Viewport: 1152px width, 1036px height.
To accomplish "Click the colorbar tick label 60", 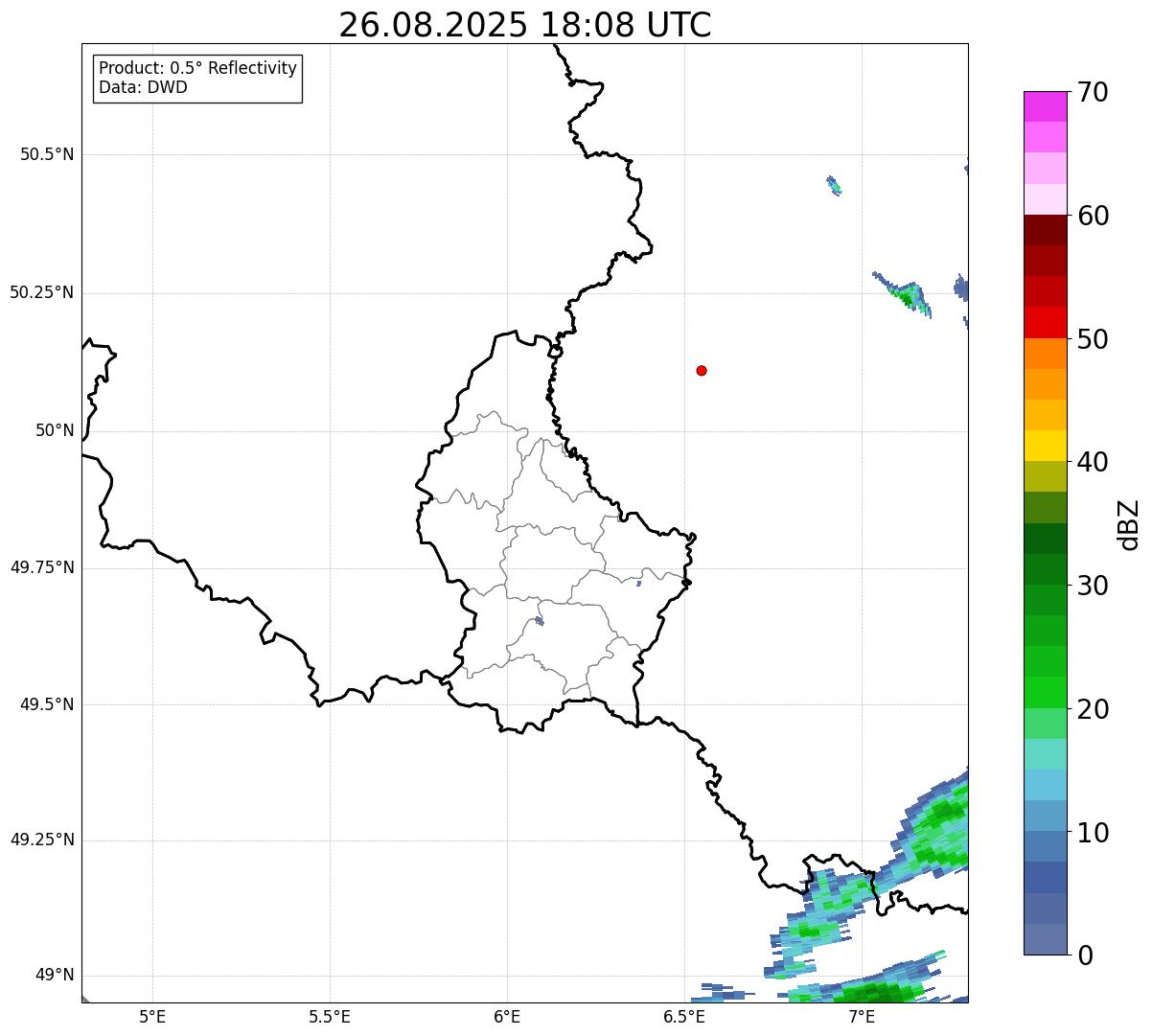I will [x=1093, y=216].
